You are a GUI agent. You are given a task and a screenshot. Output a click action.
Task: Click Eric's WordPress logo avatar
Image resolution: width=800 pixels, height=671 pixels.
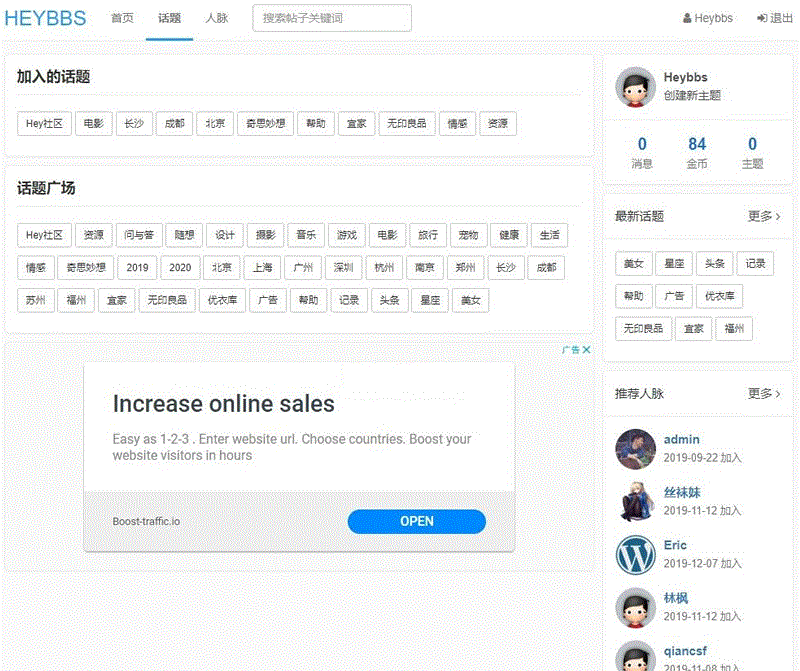click(635, 554)
